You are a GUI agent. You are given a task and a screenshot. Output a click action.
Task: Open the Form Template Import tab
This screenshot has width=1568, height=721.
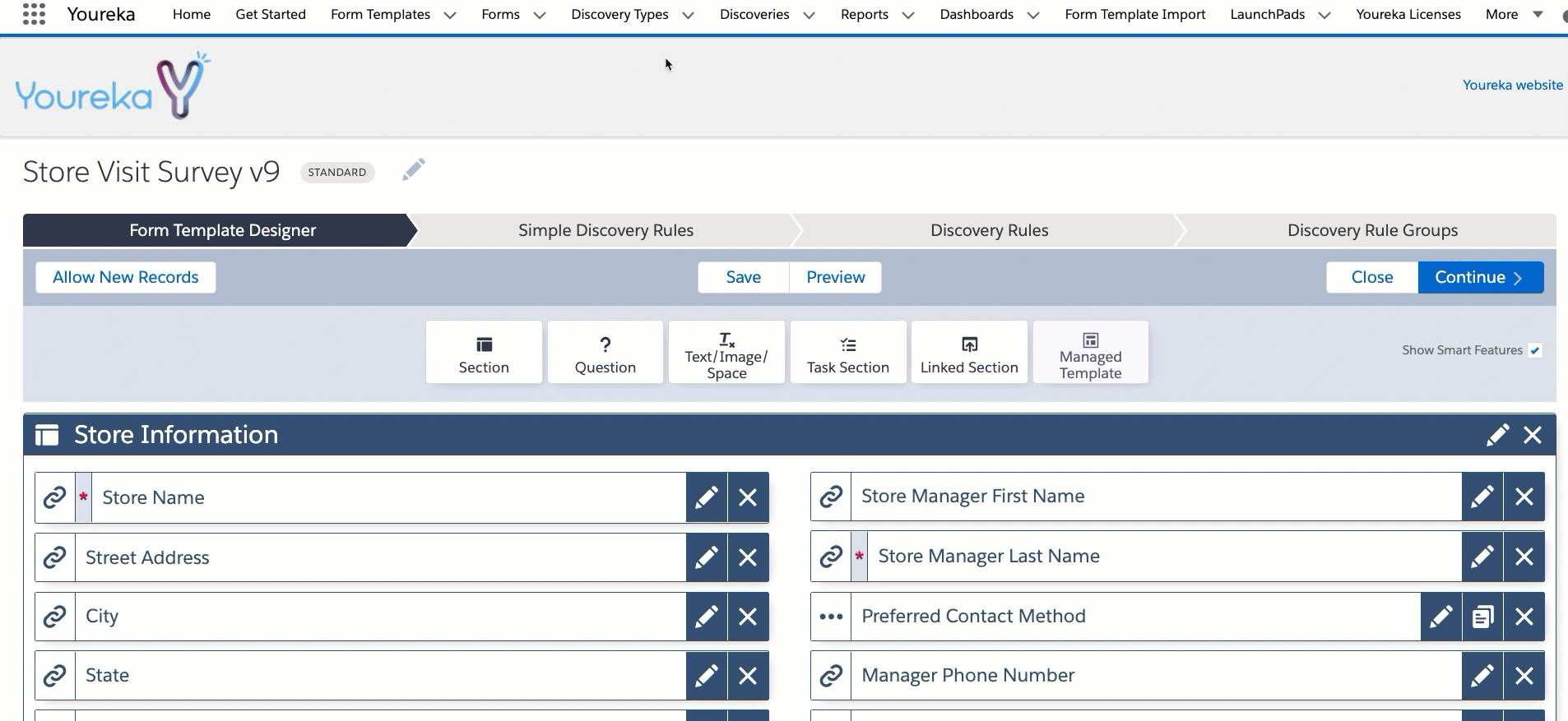point(1135,14)
